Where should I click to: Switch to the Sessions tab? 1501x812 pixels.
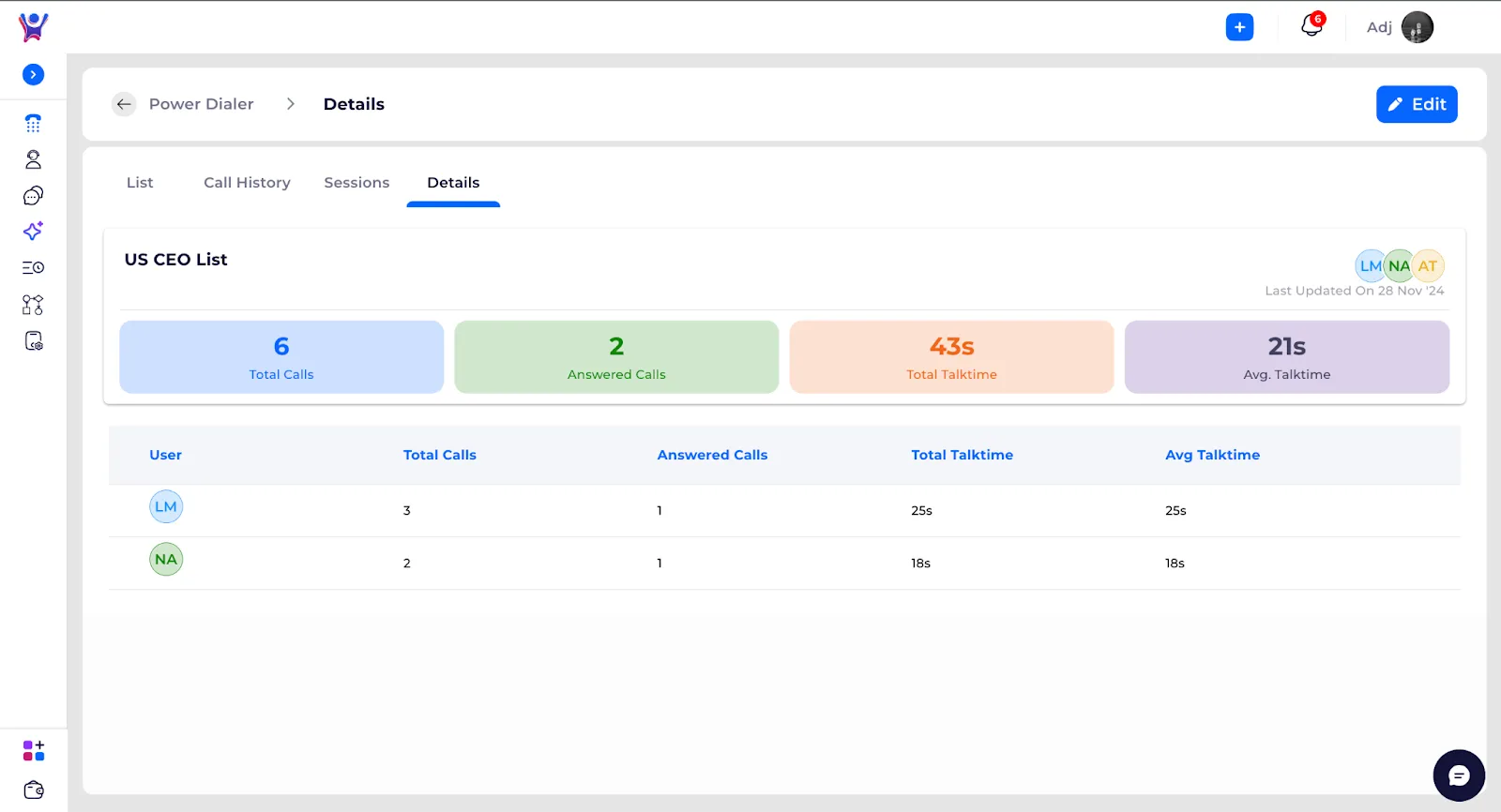[x=356, y=183]
